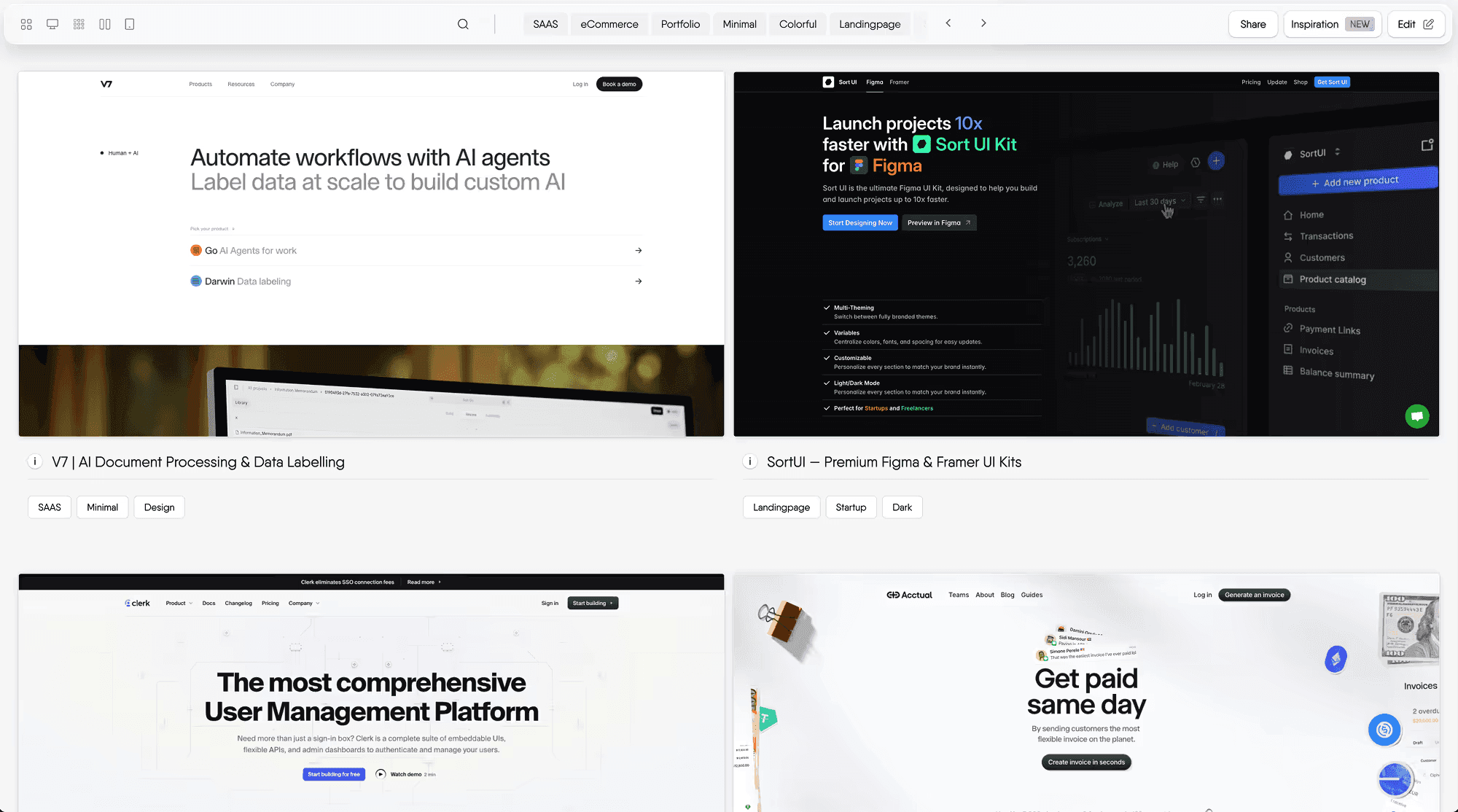Open the Actual website preview thumbnail
This screenshot has width=1458, height=812.
click(1086, 692)
